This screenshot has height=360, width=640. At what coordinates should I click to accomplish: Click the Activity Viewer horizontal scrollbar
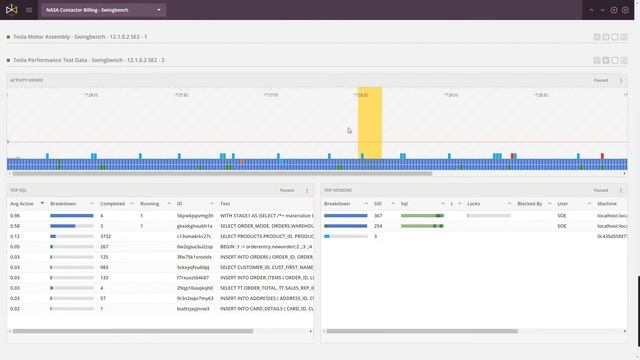click(x=222, y=173)
